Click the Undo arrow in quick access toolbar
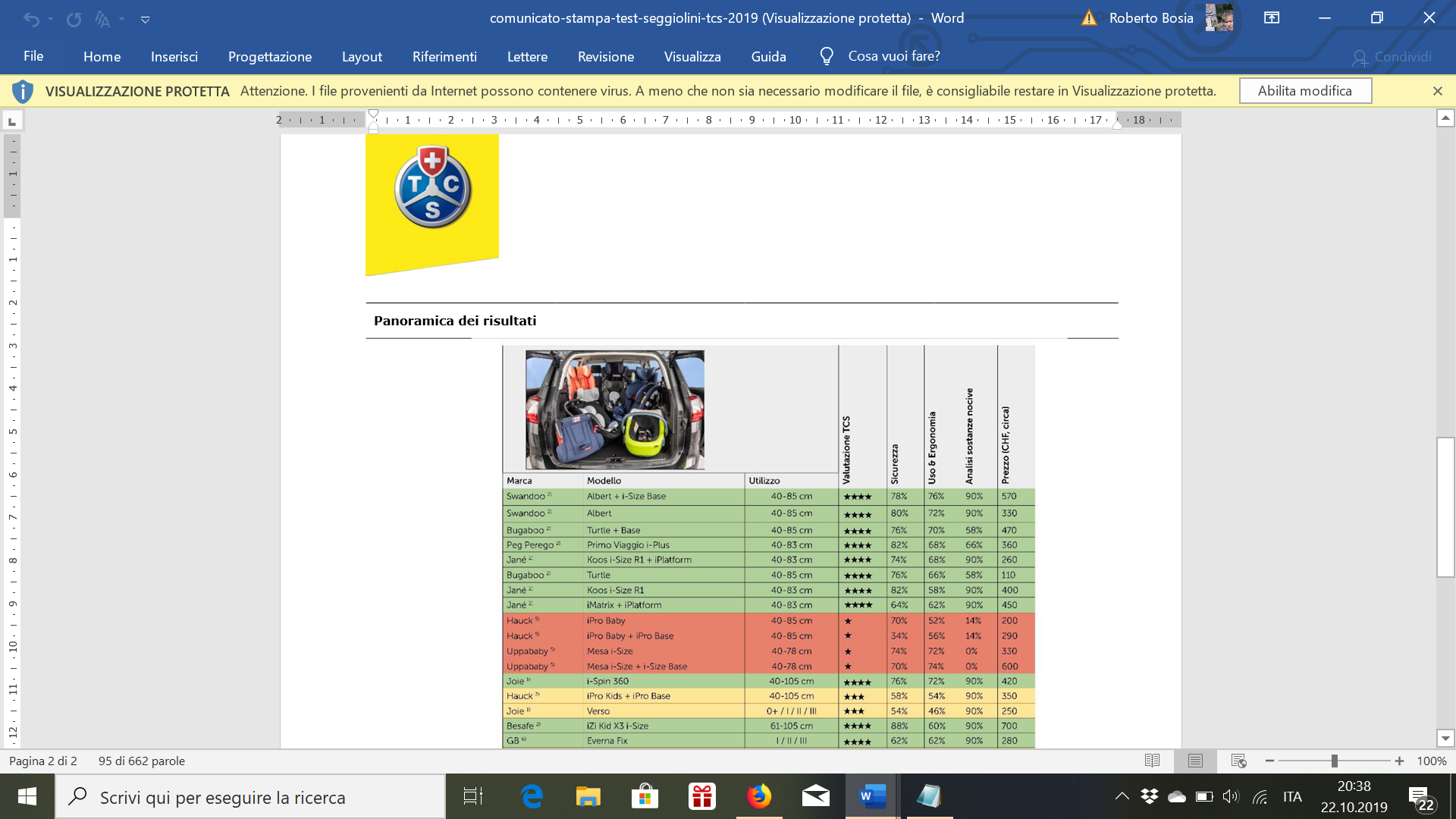 click(x=31, y=19)
